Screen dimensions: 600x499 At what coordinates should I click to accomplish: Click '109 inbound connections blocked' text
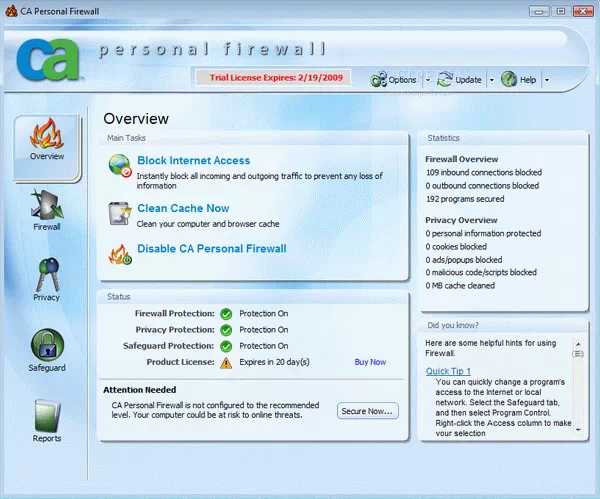pos(484,172)
